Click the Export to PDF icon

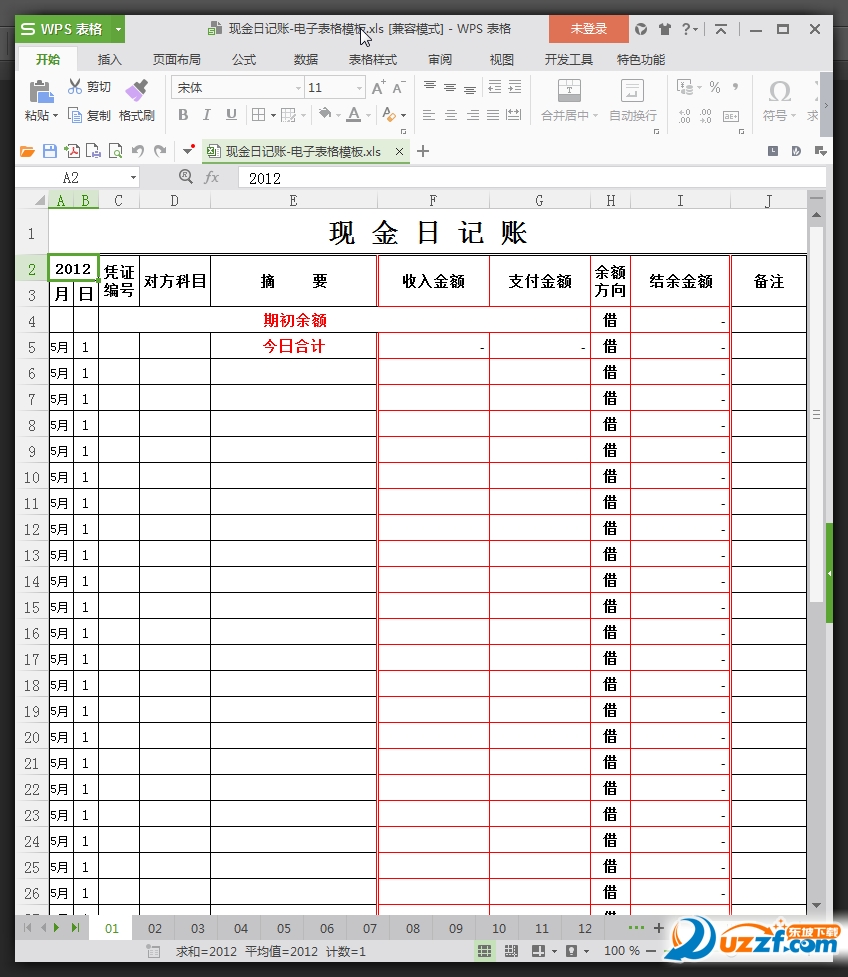point(71,151)
